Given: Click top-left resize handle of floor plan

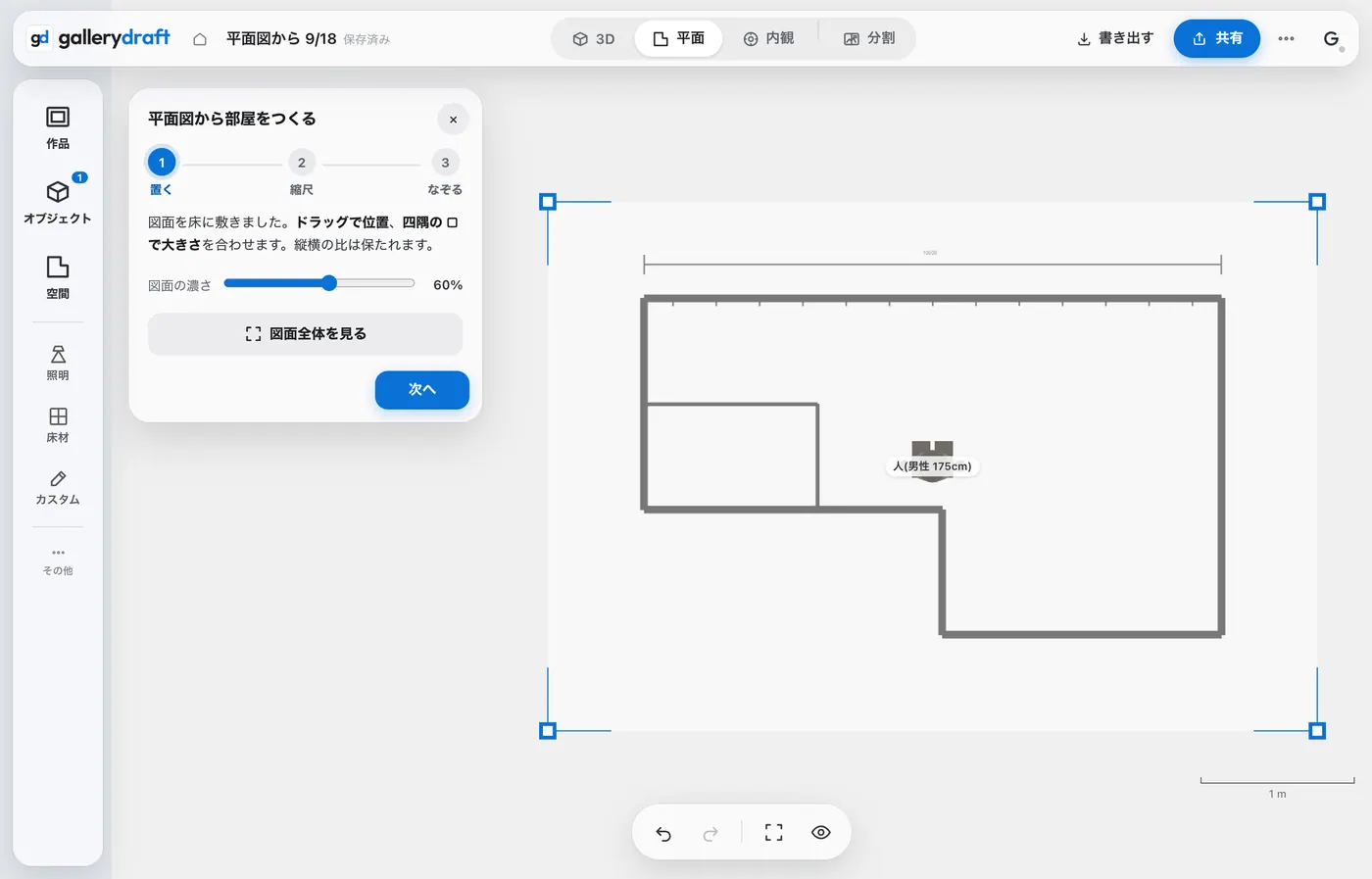Looking at the screenshot, I should pos(548,202).
